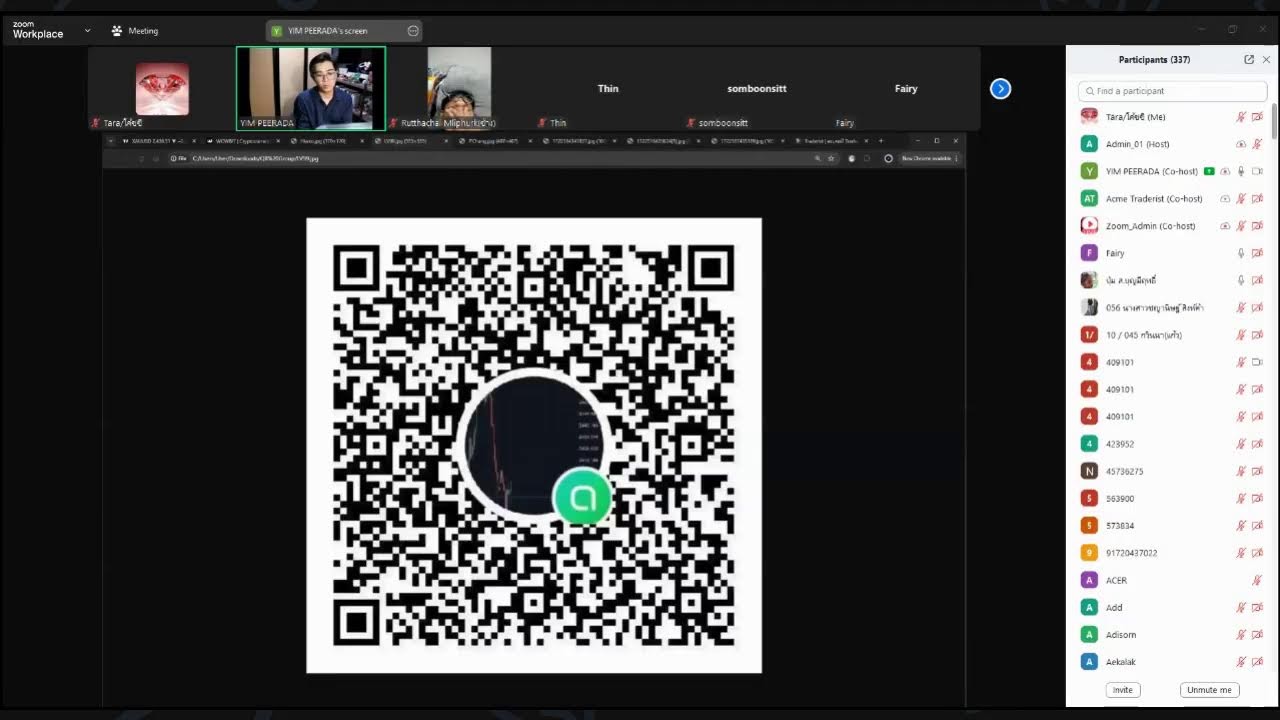The image size is (1280, 720).
Task: Click the camera-off icon for Add
Action: click(1257, 607)
